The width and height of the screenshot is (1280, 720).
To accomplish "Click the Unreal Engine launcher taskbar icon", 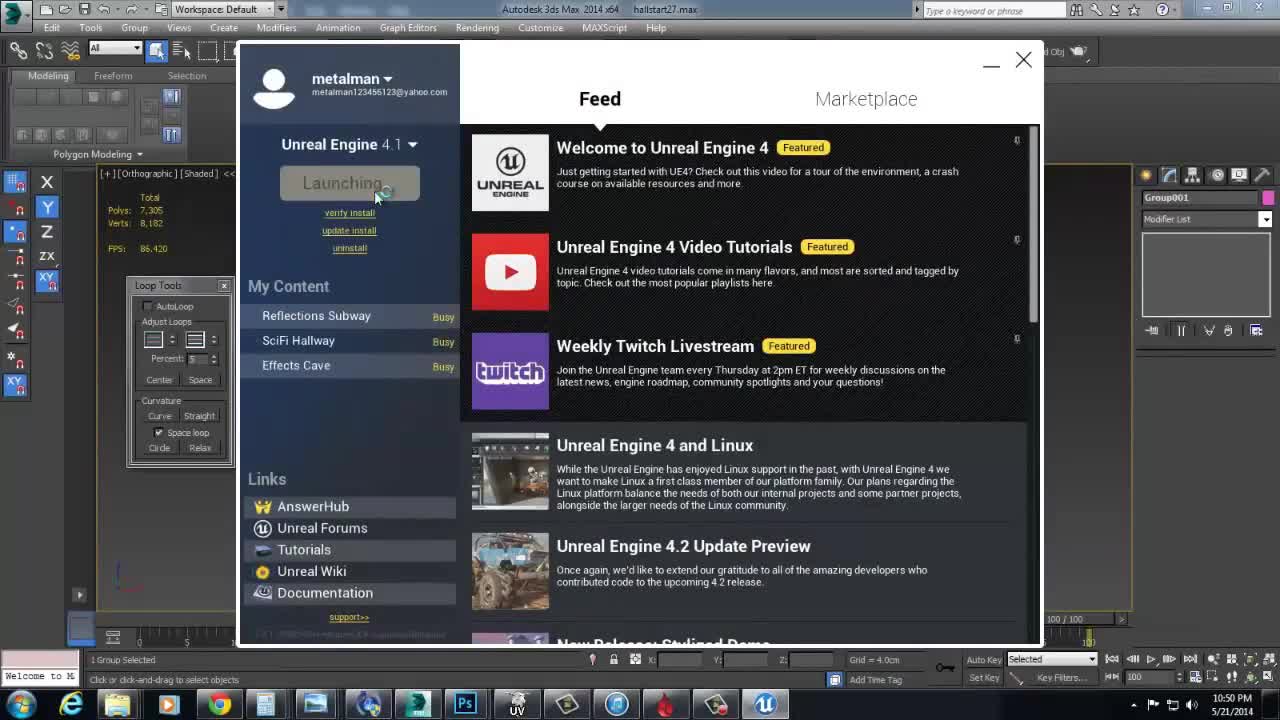I will click(x=765, y=704).
